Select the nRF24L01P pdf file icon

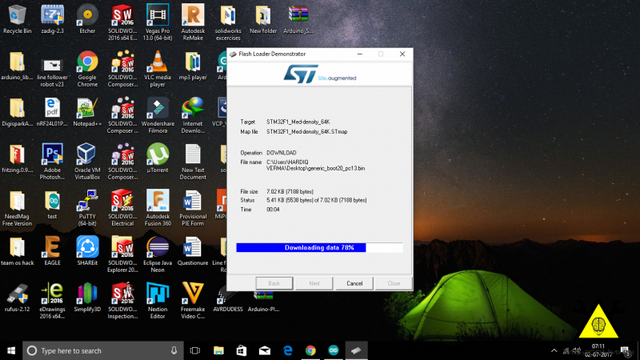pyautogui.click(x=52, y=112)
